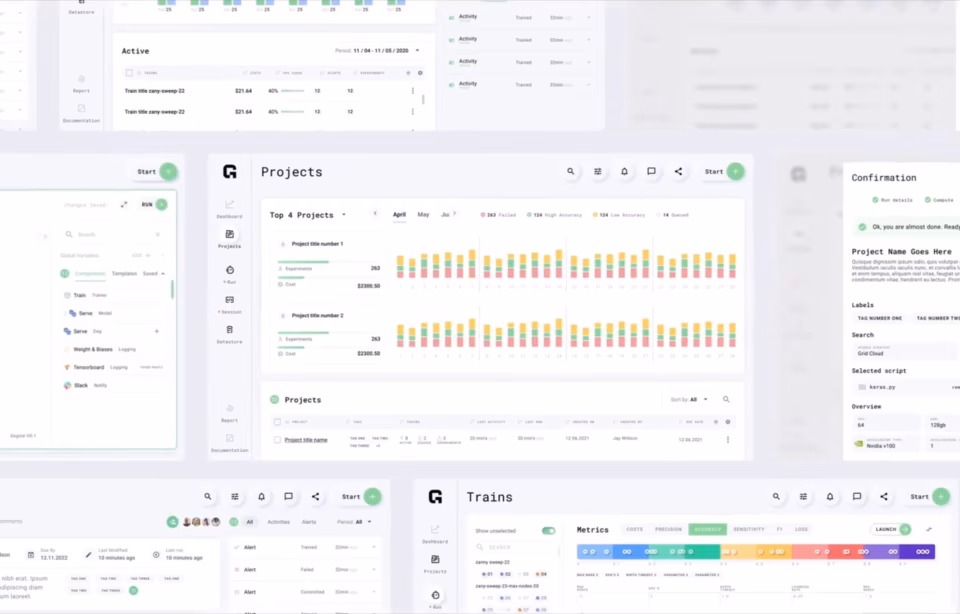Image resolution: width=960 pixels, height=614 pixels.
Task: Open notifications bell in Projects panel header
Action: coord(624,171)
